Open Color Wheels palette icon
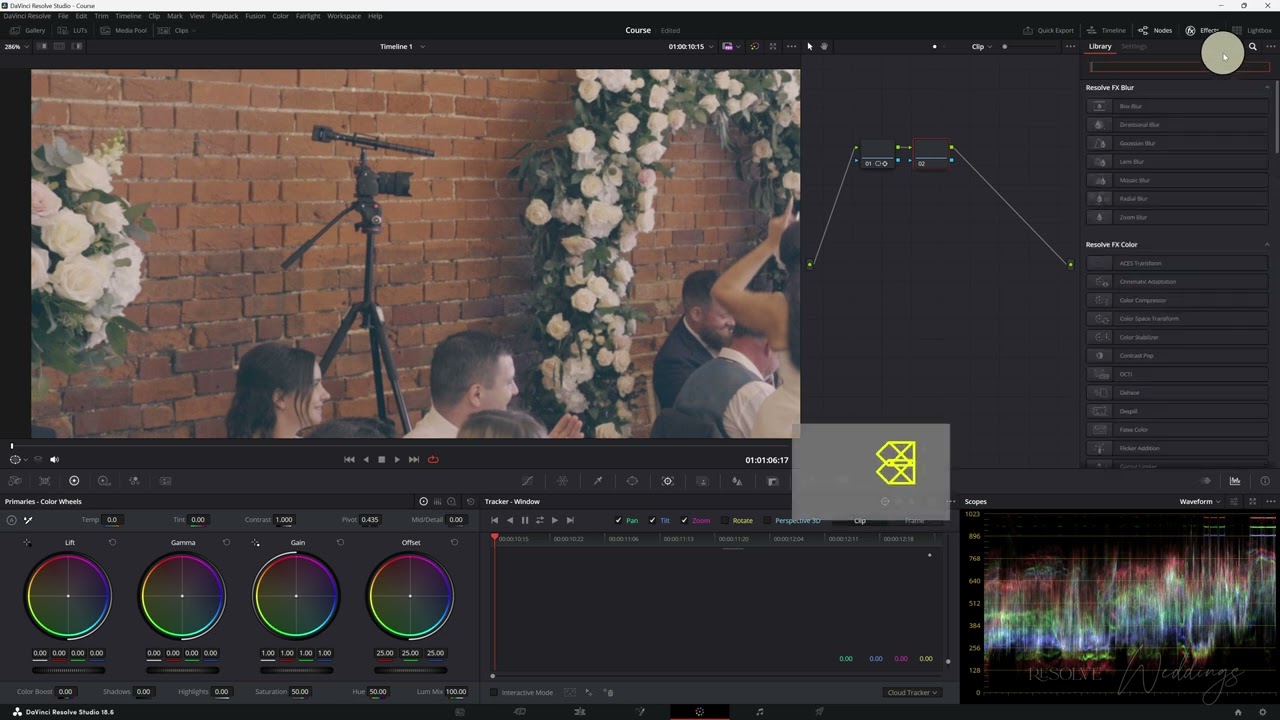This screenshot has width=1280, height=720. pyautogui.click(x=74, y=481)
